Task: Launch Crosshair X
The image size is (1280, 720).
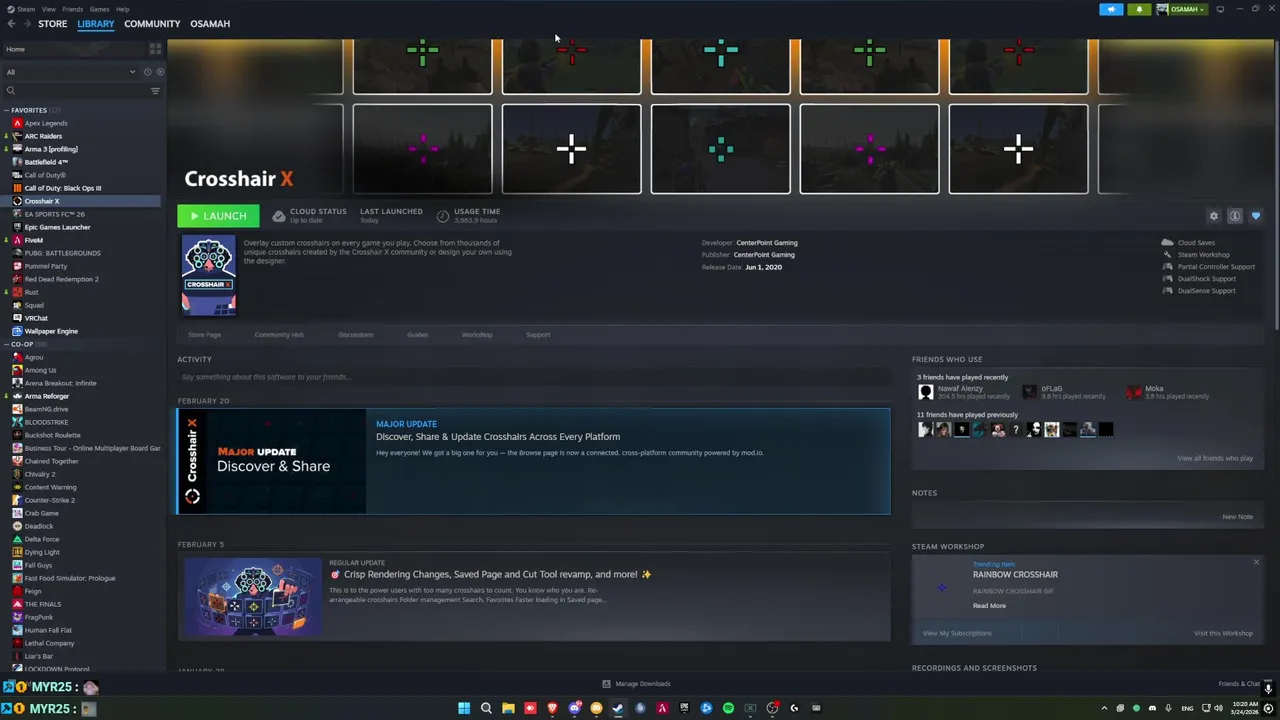Action: (218, 216)
